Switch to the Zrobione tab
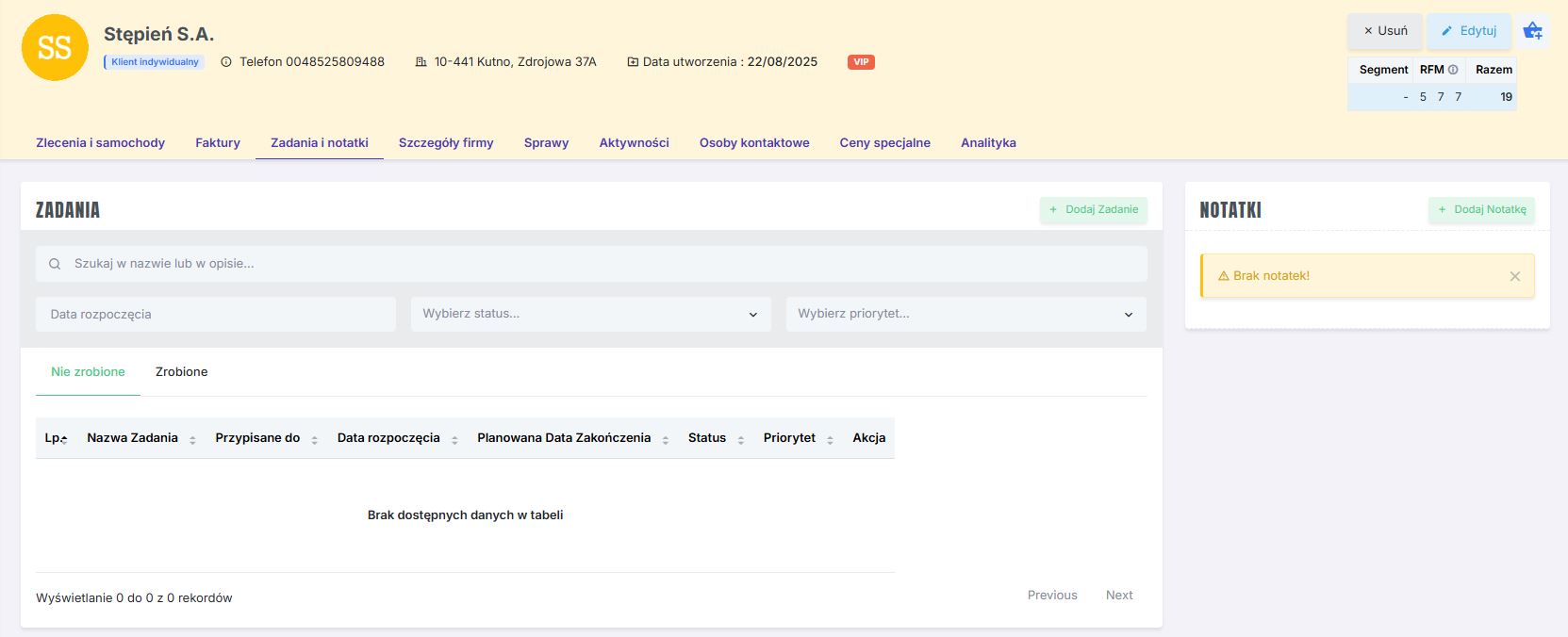This screenshot has width=1568, height=637. pyautogui.click(x=181, y=372)
